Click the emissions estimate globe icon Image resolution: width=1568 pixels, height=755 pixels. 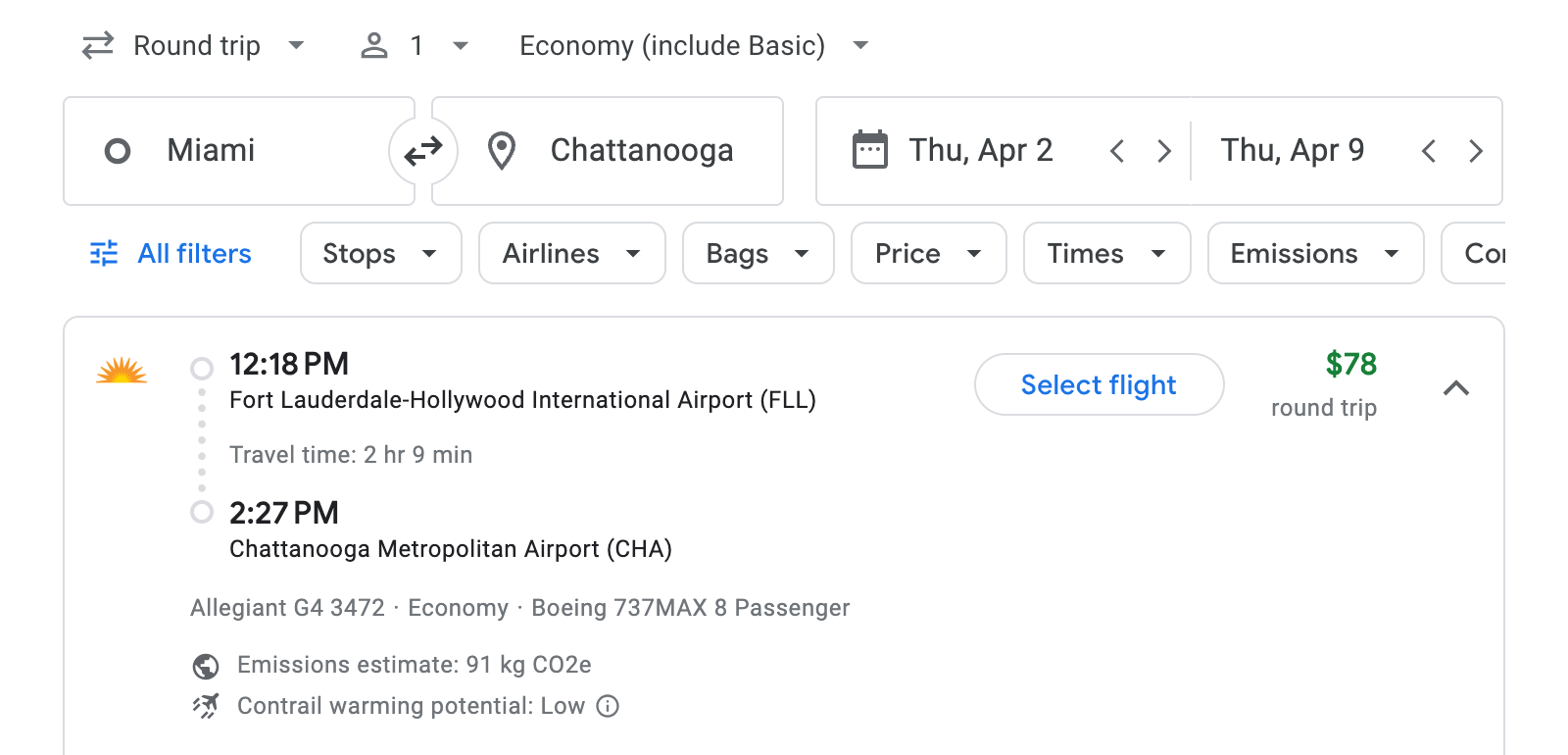pyautogui.click(x=204, y=664)
